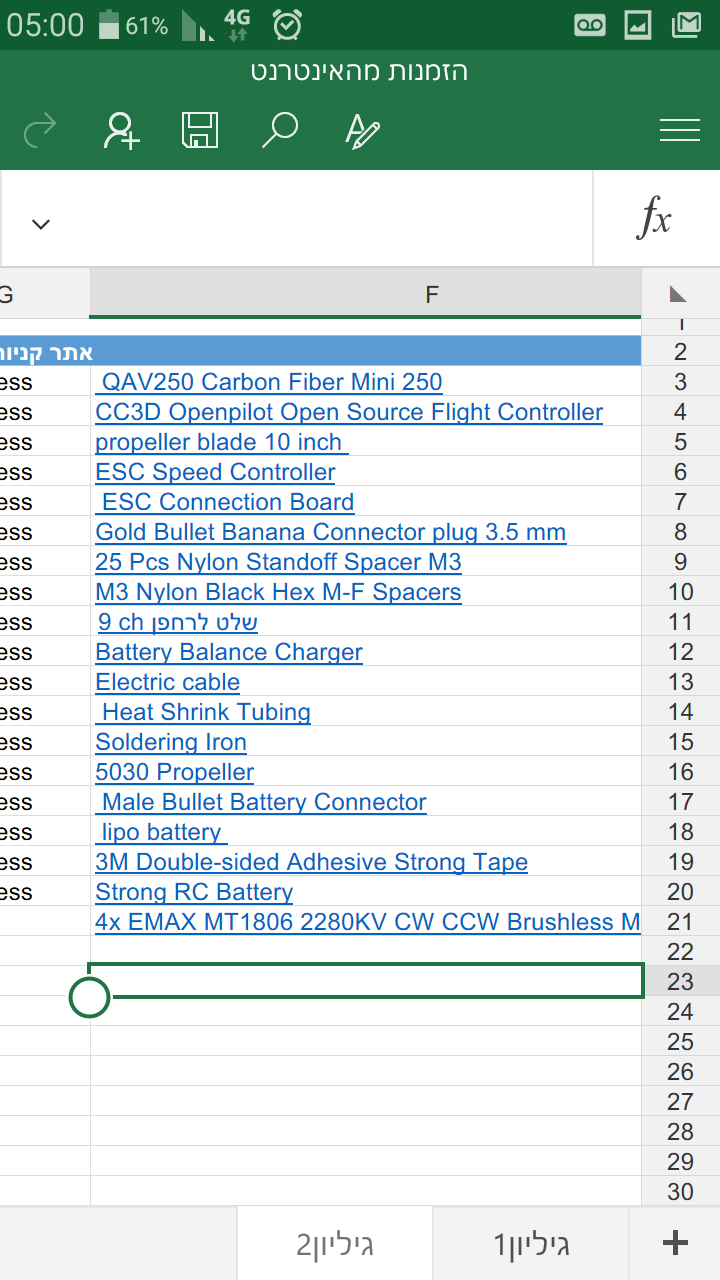Open 25 Pcs Nylon Standoff Spacer link
Viewport: 720px width, 1280px height.
tap(278, 562)
